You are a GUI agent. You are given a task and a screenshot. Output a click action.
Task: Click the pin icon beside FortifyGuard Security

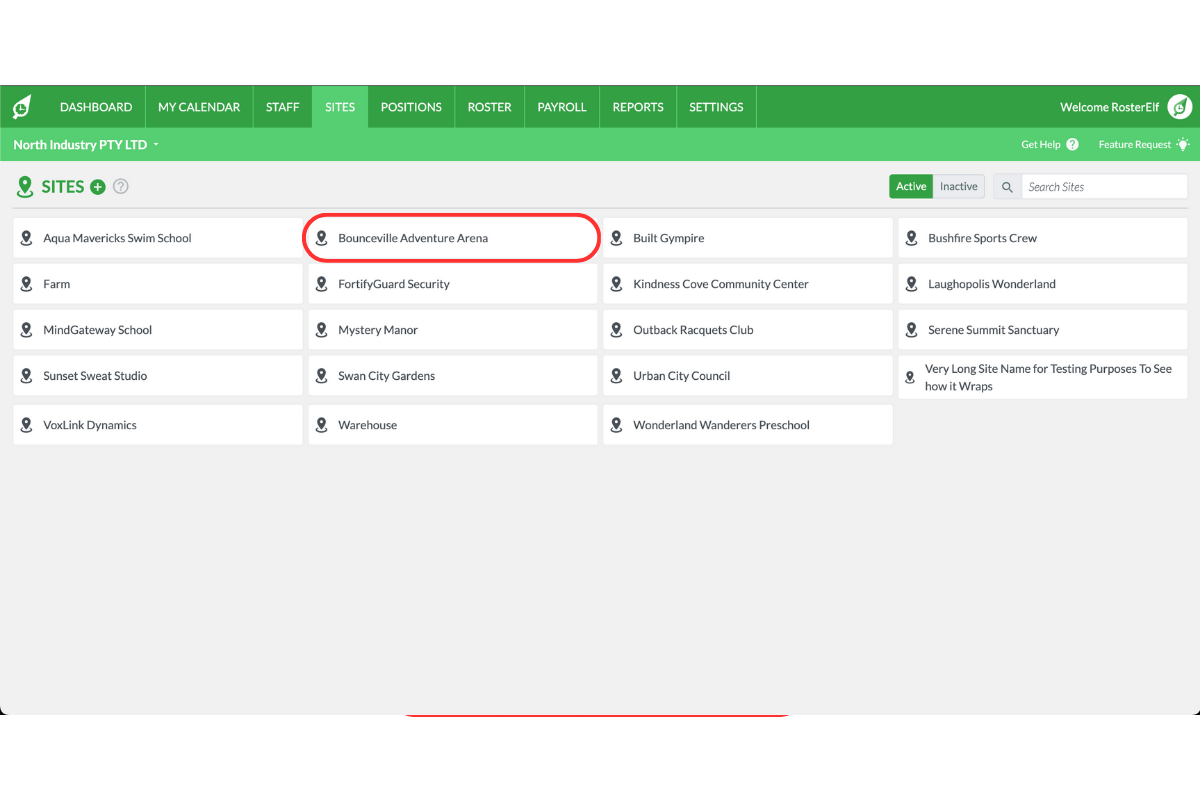click(321, 284)
